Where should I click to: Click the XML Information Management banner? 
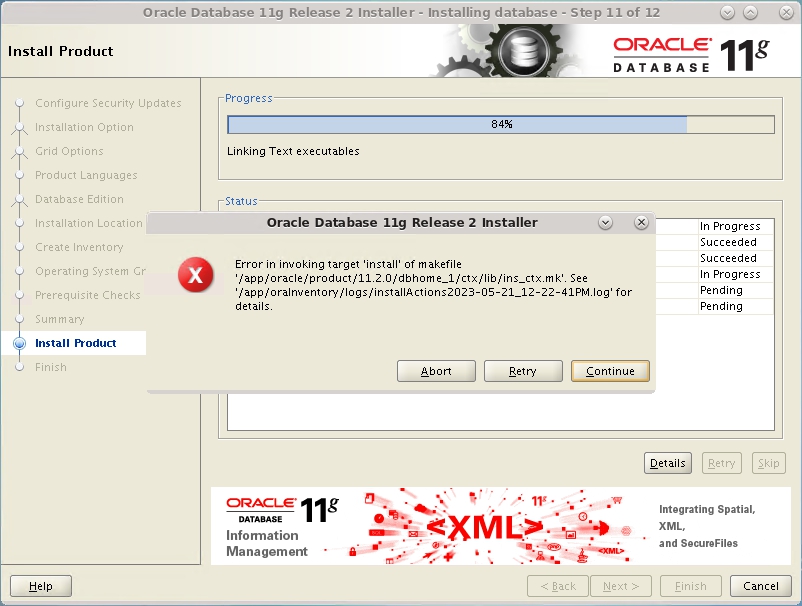[501, 526]
